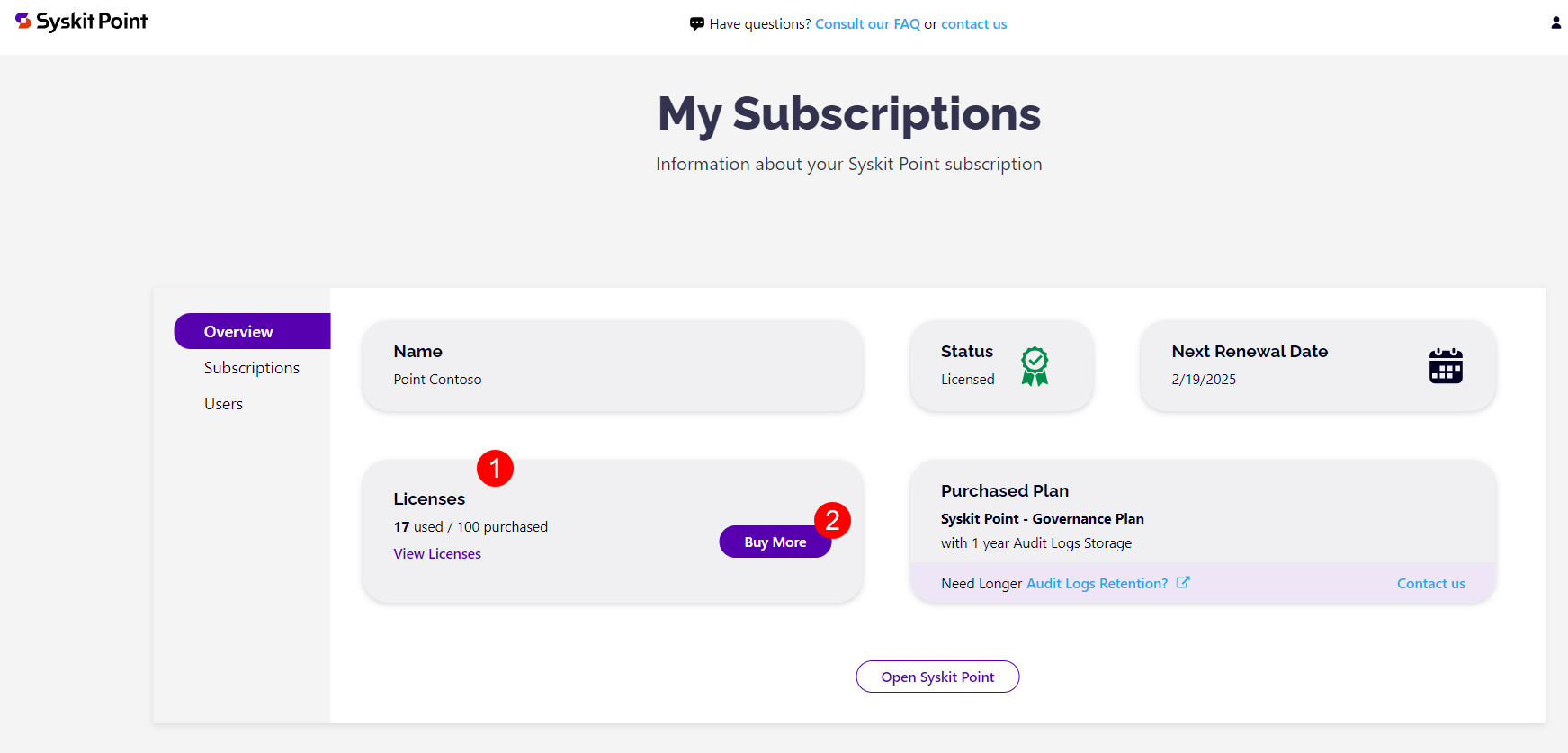Switch to the Subscriptions section

(252, 367)
